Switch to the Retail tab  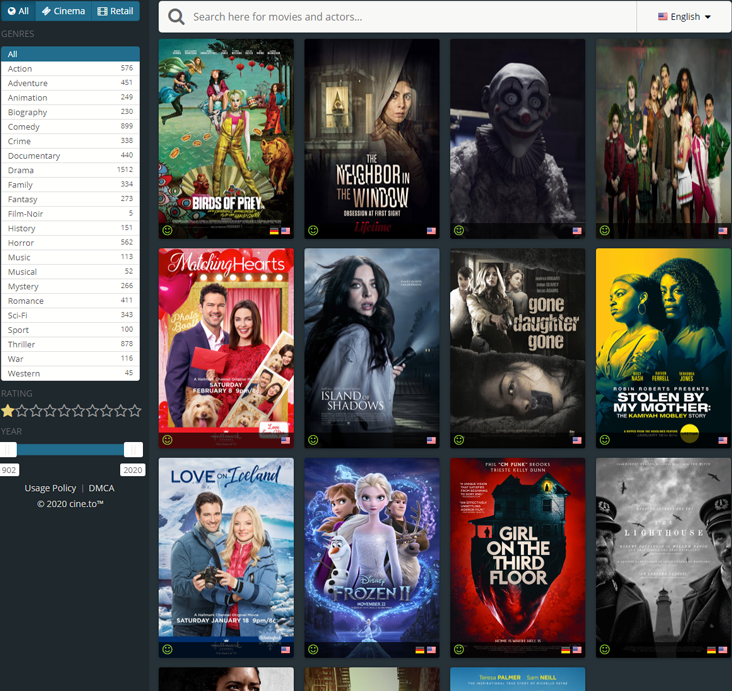115,11
